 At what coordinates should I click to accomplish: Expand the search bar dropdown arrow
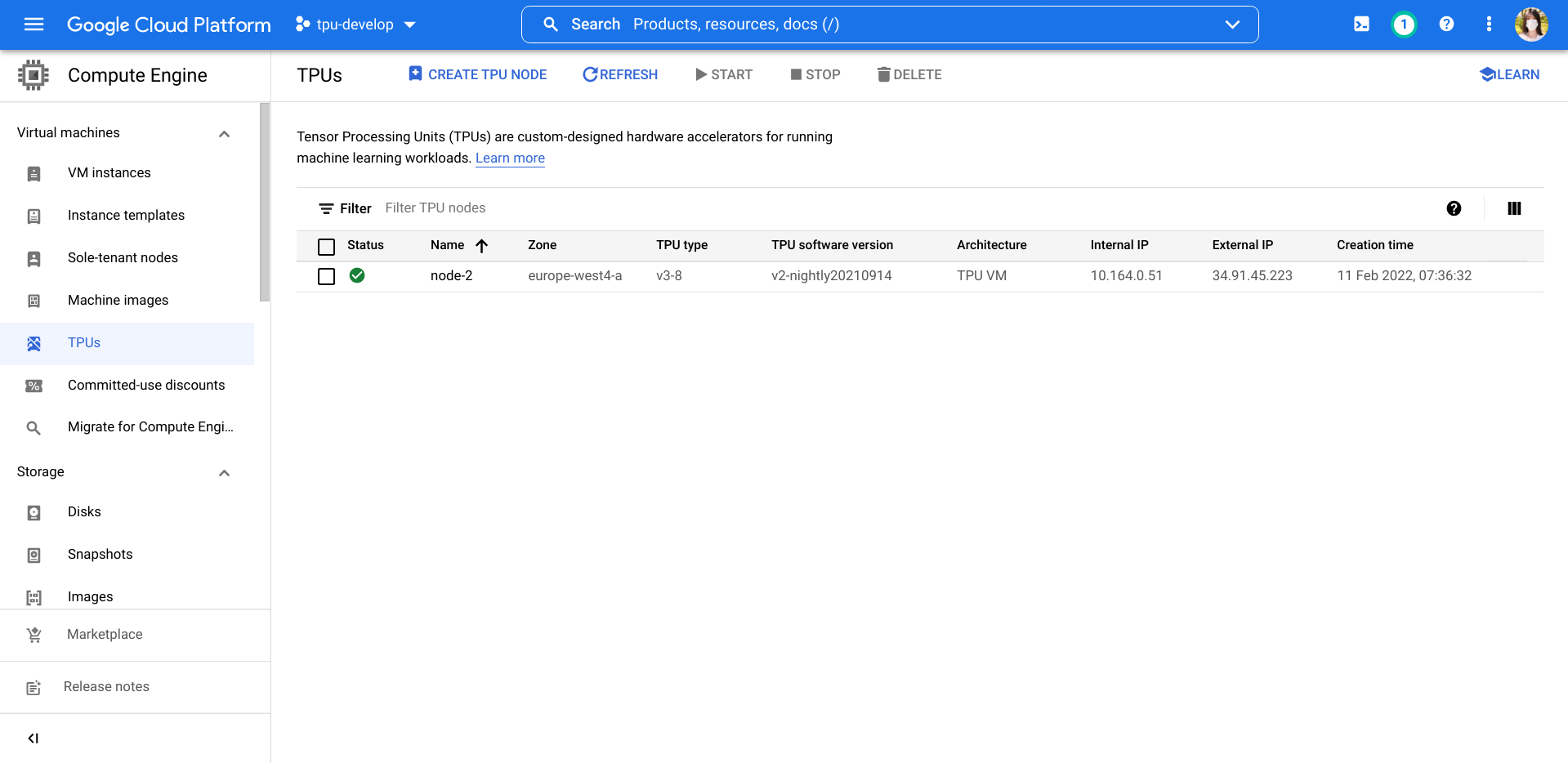click(x=1232, y=25)
